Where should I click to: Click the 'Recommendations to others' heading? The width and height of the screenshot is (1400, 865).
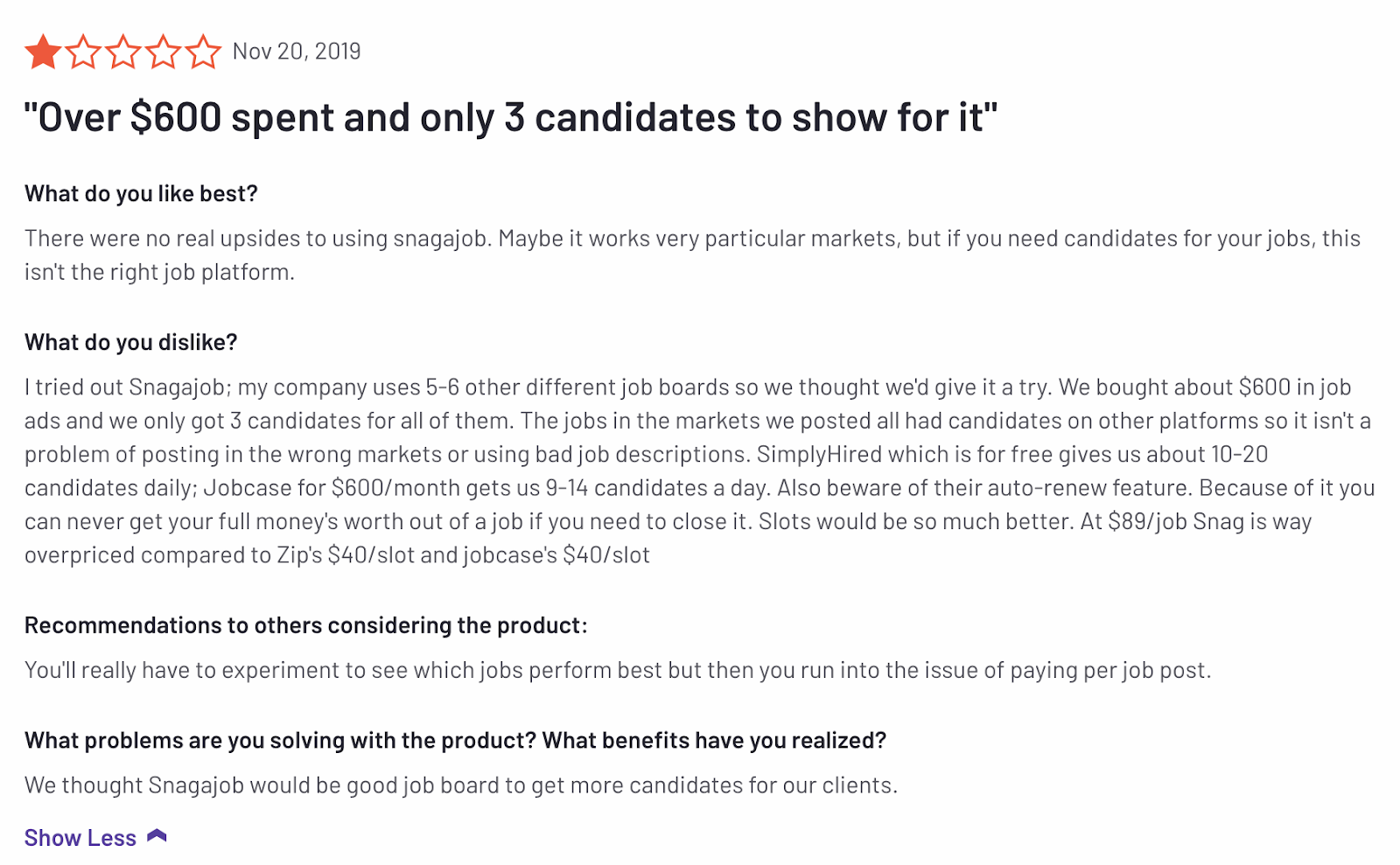pos(306,625)
